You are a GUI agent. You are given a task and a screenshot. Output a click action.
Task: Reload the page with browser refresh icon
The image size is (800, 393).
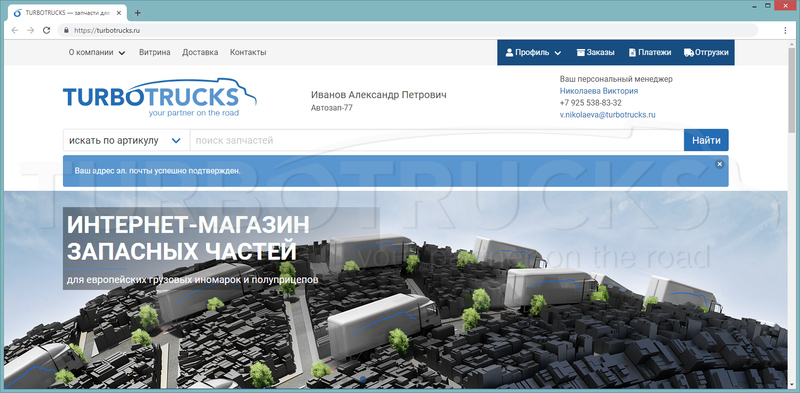46,30
